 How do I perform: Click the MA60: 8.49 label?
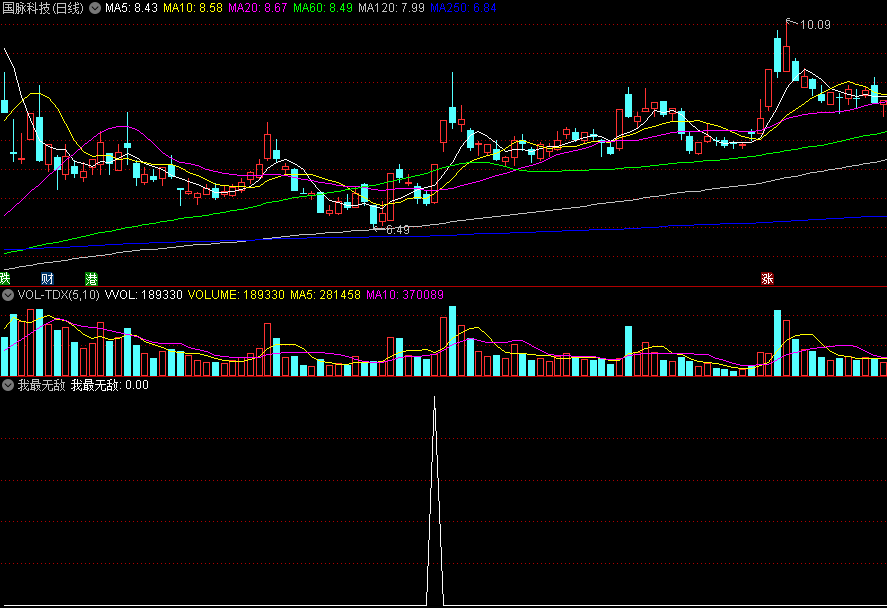[322, 8]
